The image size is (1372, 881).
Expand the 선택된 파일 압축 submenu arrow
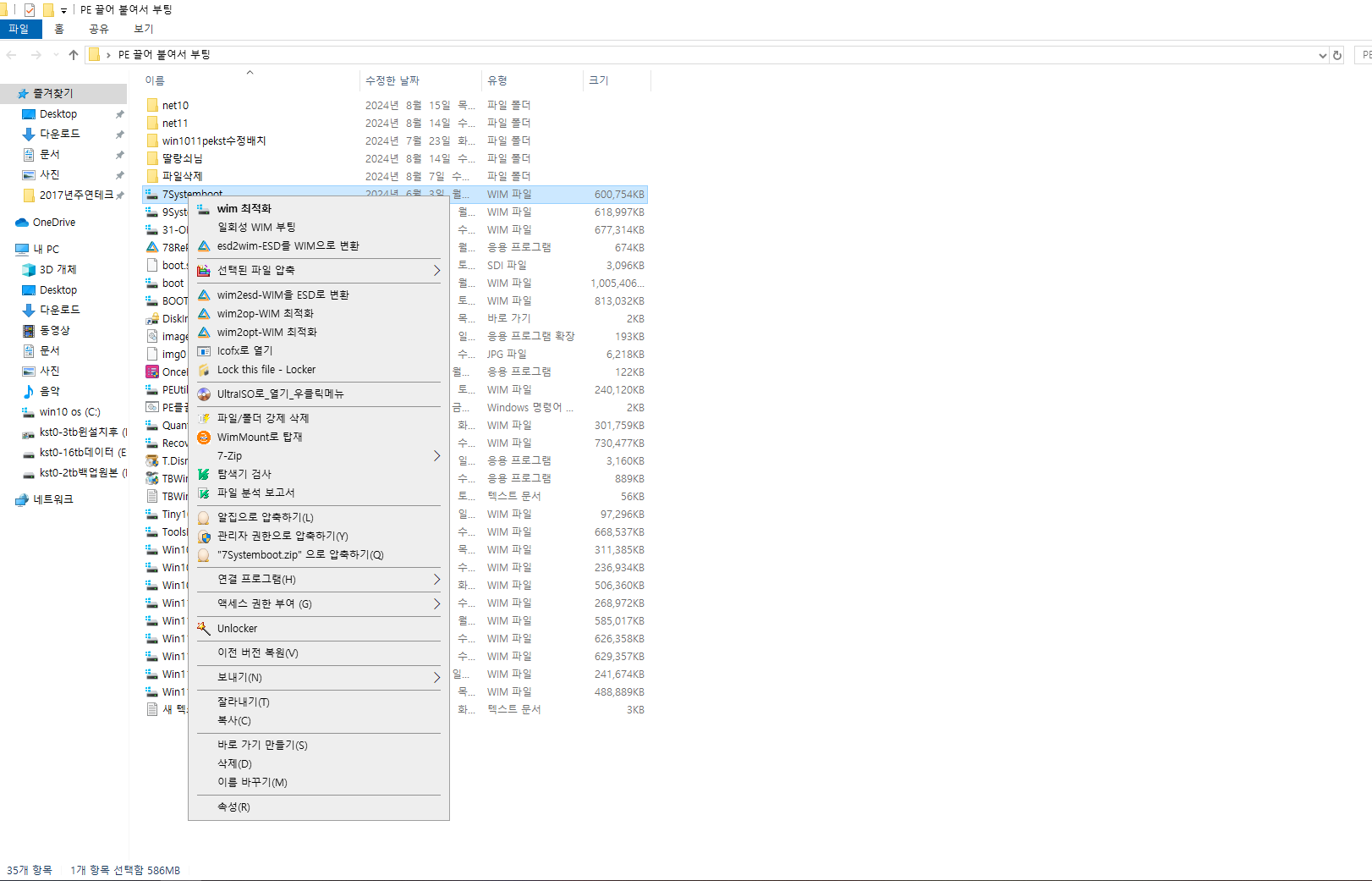pyautogui.click(x=436, y=270)
